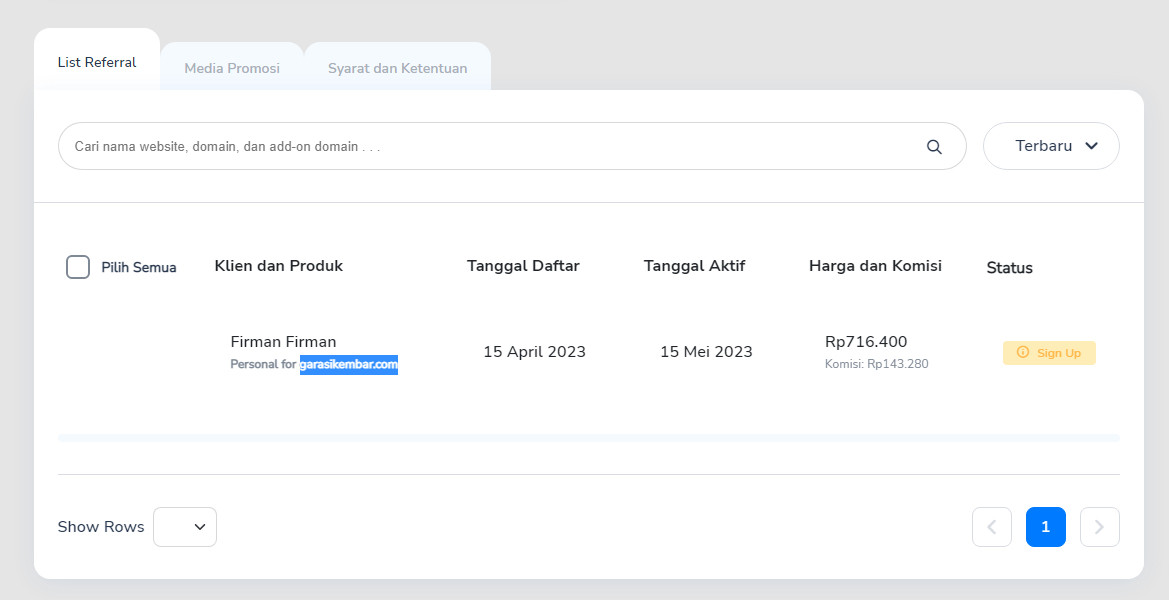
Task: Click the Sign Up status badge
Action: (x=1049, y=353)
